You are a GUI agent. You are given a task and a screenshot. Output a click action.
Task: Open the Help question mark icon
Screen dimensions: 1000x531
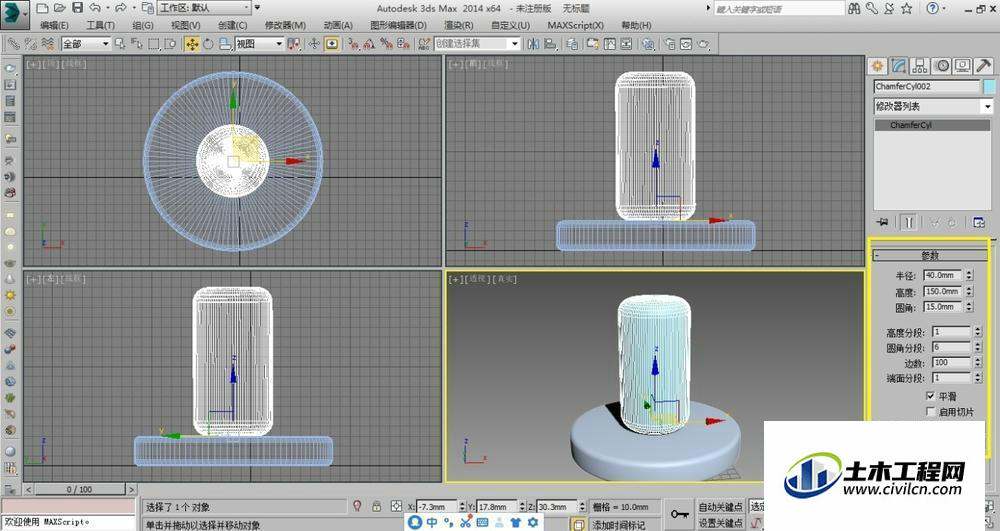(x=933, y=8)
